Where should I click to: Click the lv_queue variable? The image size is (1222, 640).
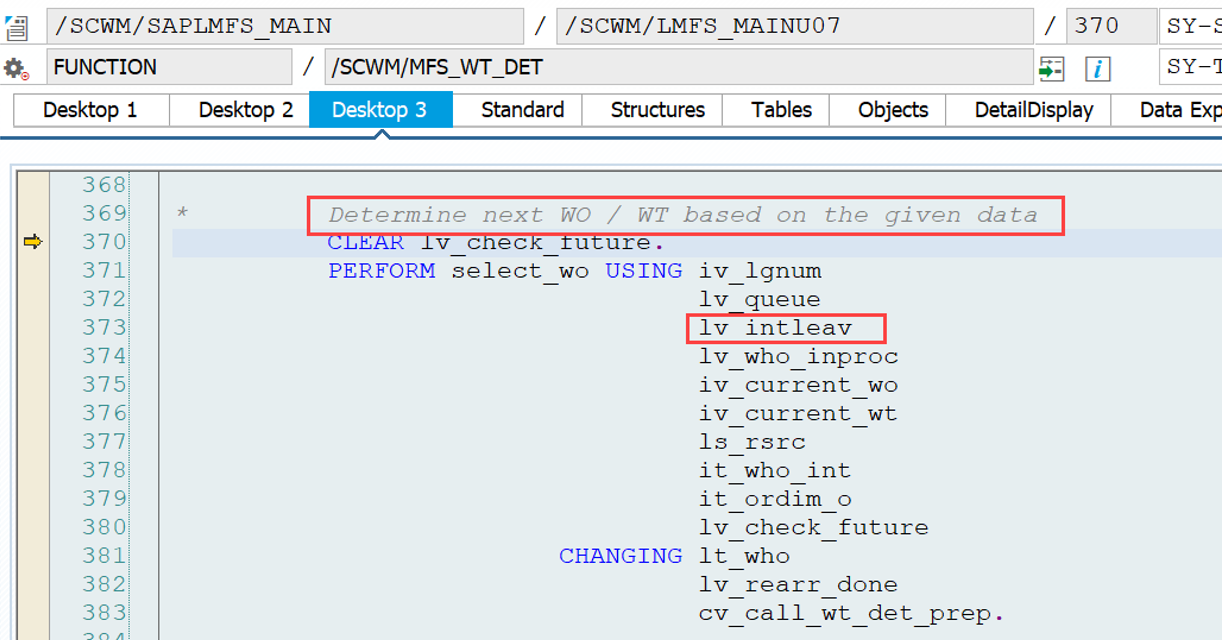(x=760, y=299)
